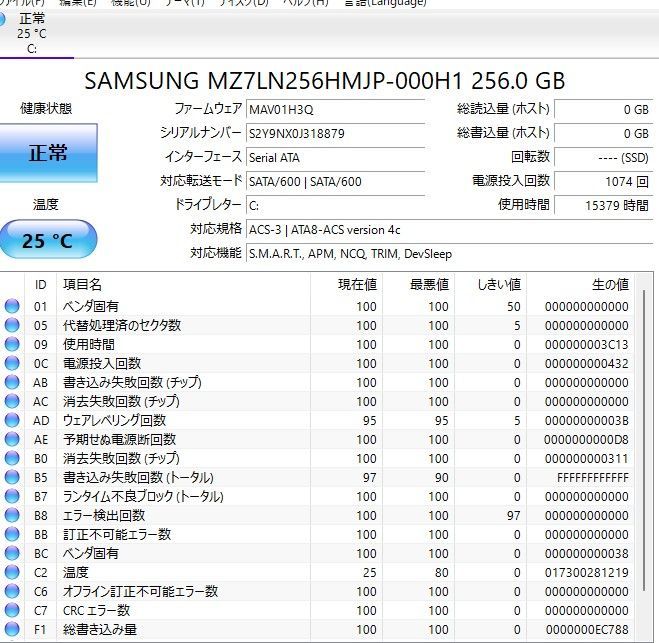Click the drive letter field C:
This screenshot has height=643, width=659.
coord(335,206)
